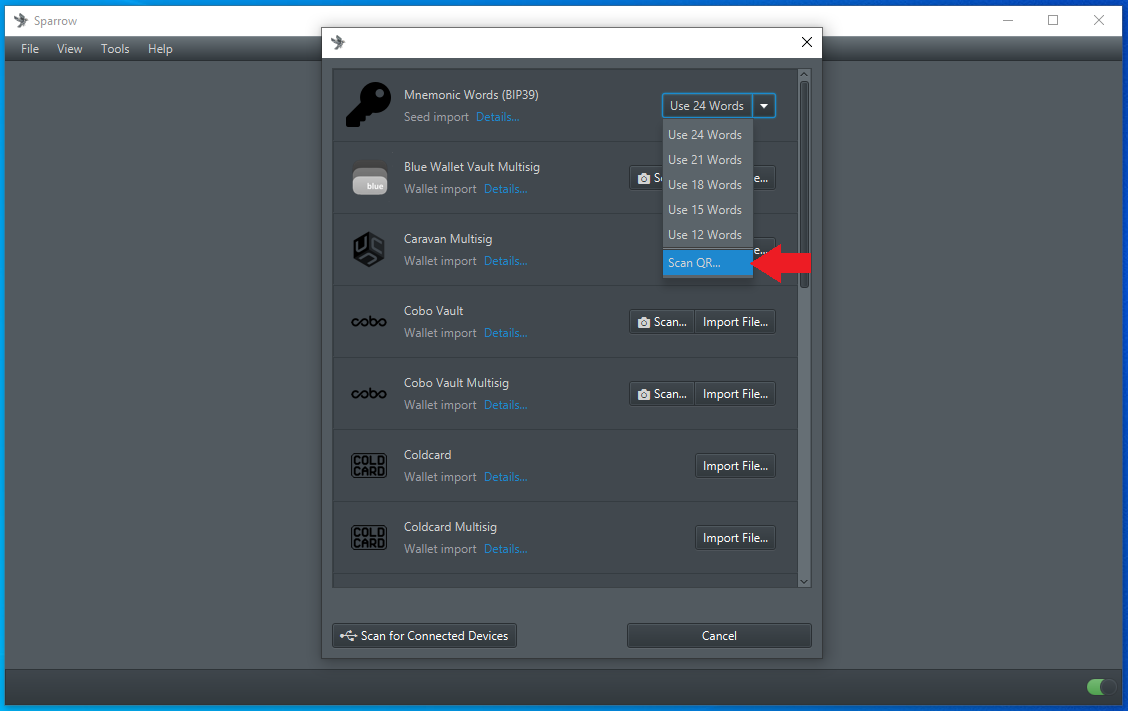Image resolution: width=1128 pixels, height=711 pixels.
Task: Maximize the Sparrow main window
Action: pyautogui.click(x=1052, y=20)
